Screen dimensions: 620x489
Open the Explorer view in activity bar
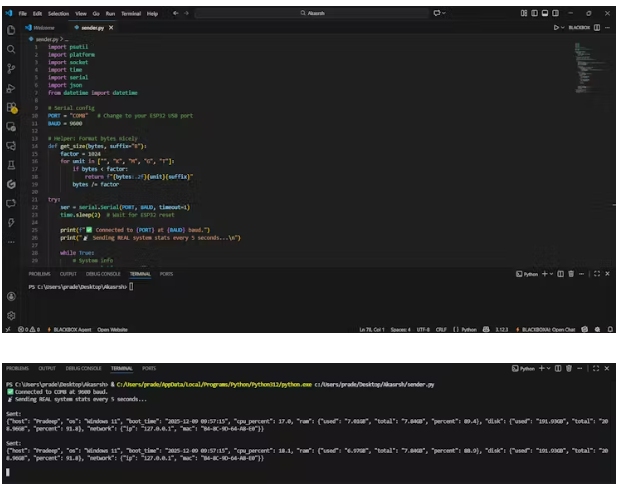11,28
